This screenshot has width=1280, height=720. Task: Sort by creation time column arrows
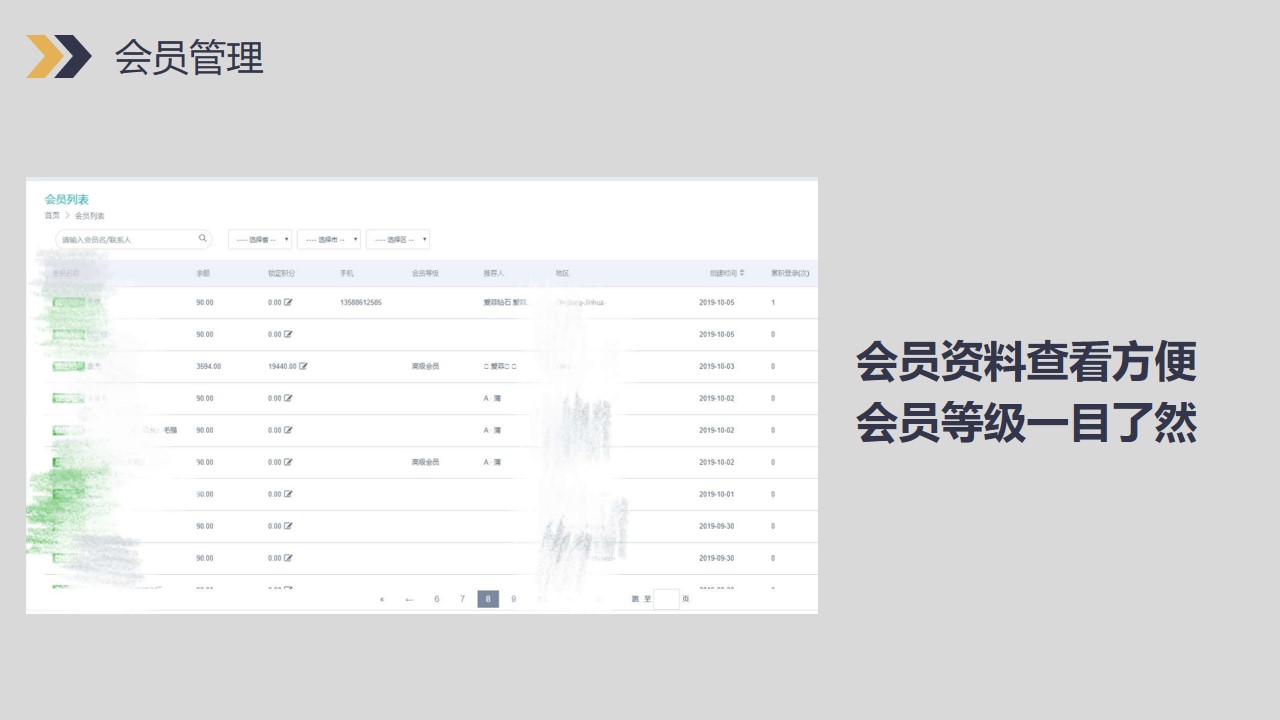[x=741, y=273]
